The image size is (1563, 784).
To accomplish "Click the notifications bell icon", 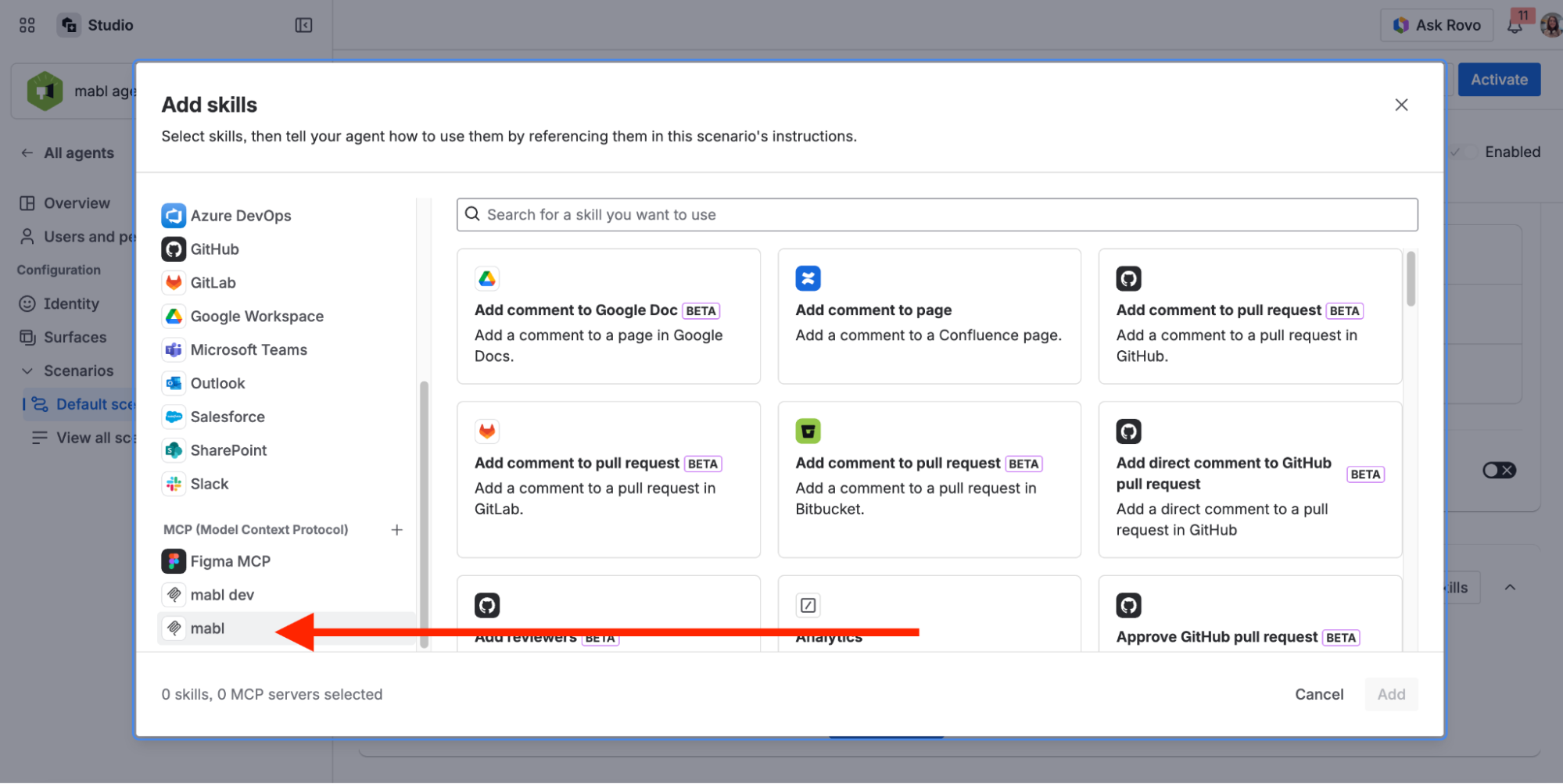I will pos(1515,26).
